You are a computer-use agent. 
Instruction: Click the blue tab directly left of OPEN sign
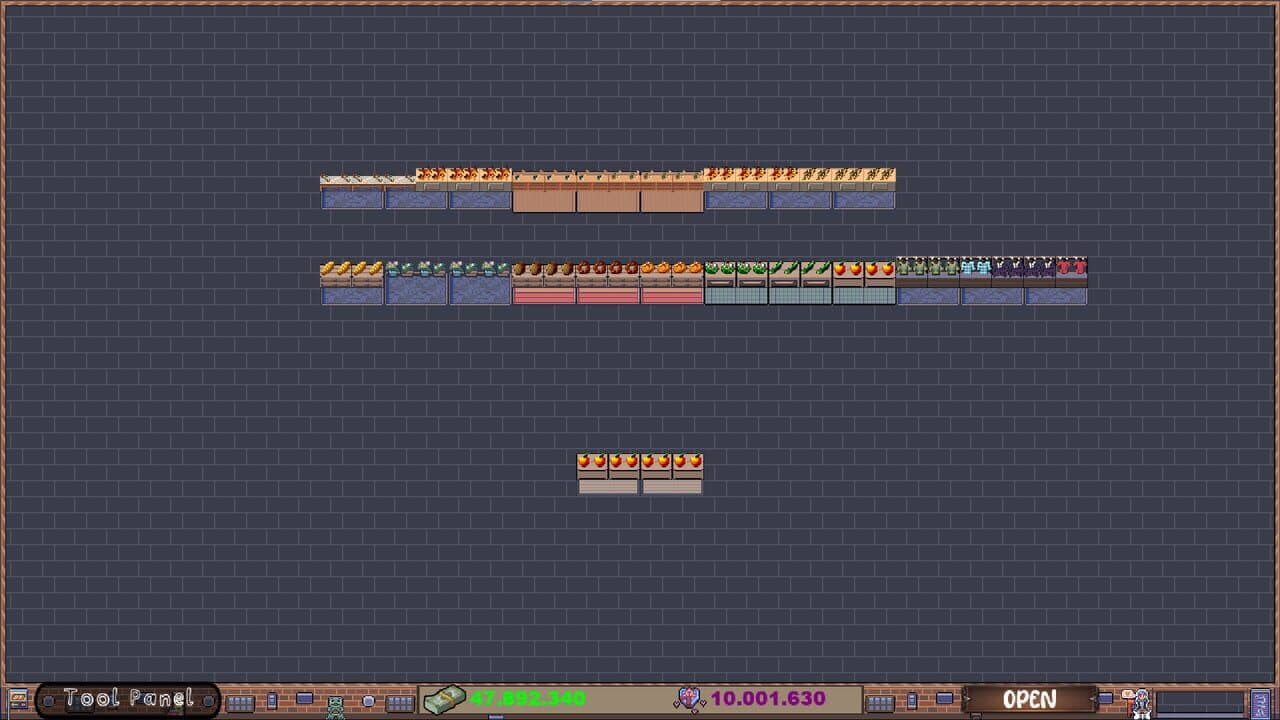[x=944, y=698]
